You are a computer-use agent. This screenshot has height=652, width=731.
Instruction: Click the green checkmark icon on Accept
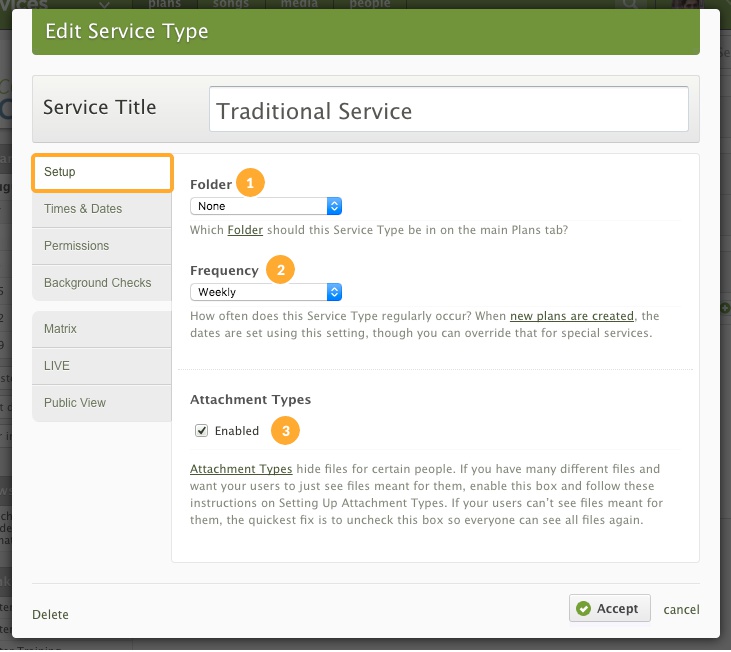(583, 608)
